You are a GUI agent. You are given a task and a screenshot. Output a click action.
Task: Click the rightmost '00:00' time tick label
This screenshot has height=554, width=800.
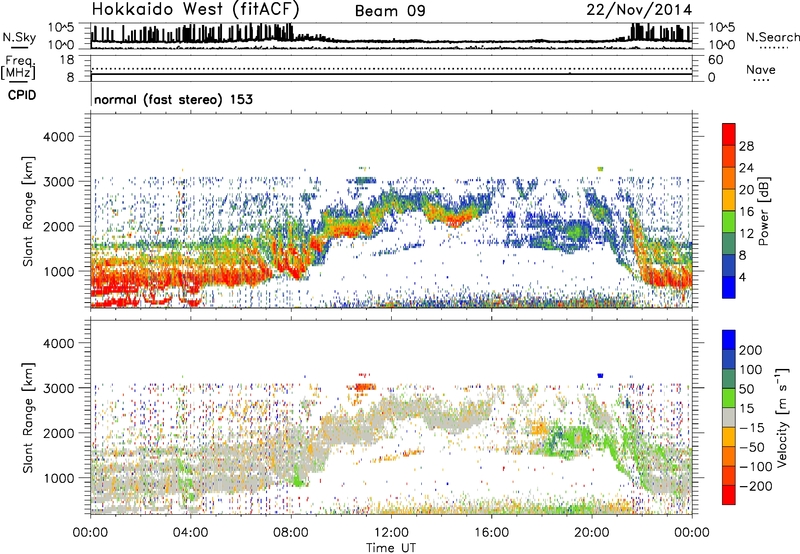(x=692, y=533)
